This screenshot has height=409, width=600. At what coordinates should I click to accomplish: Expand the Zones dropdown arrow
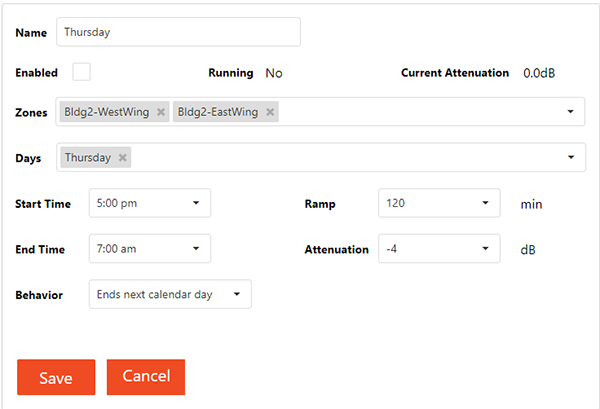(571, 112)
